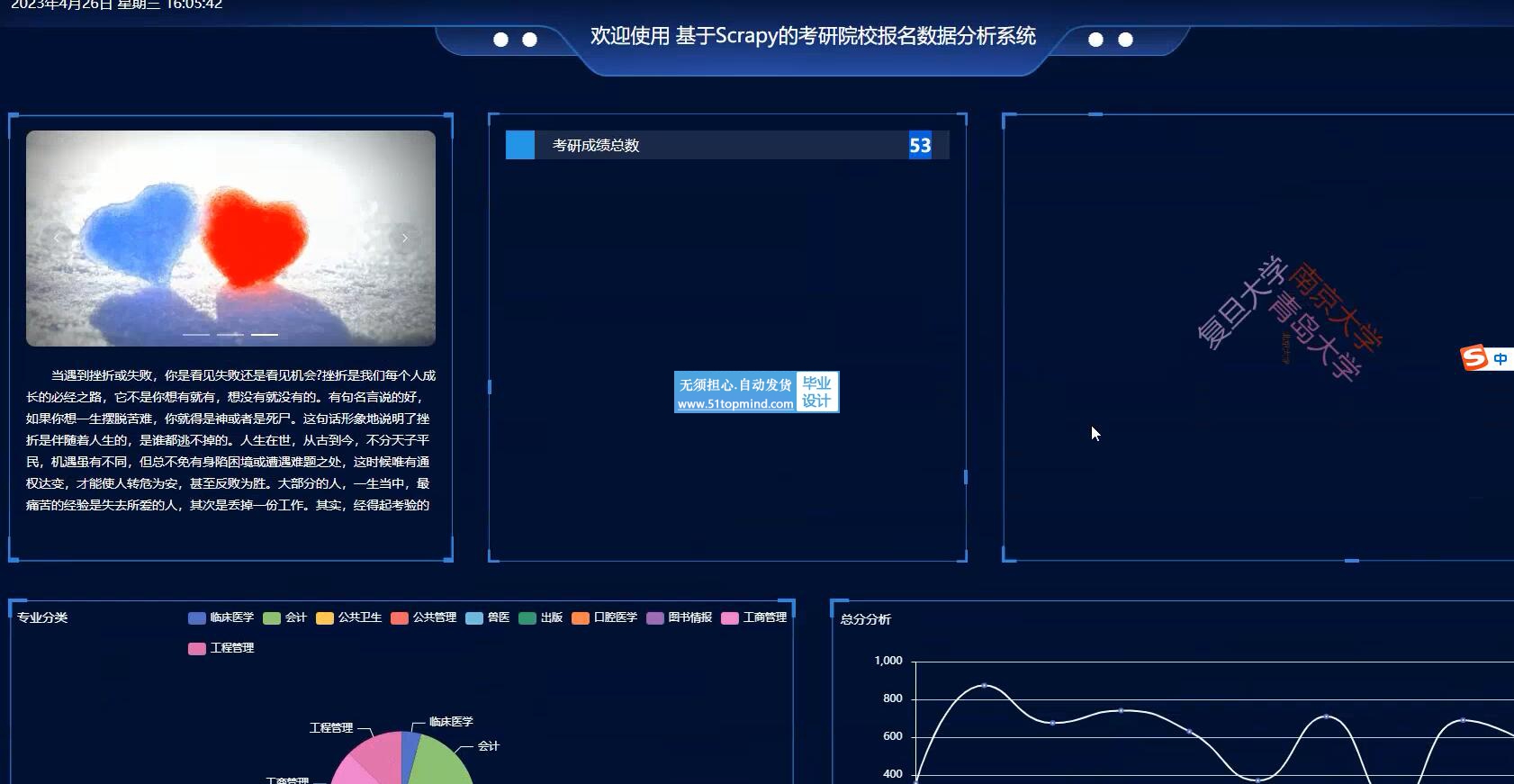Click the 600 y-axis label

(x=893, y=736)
